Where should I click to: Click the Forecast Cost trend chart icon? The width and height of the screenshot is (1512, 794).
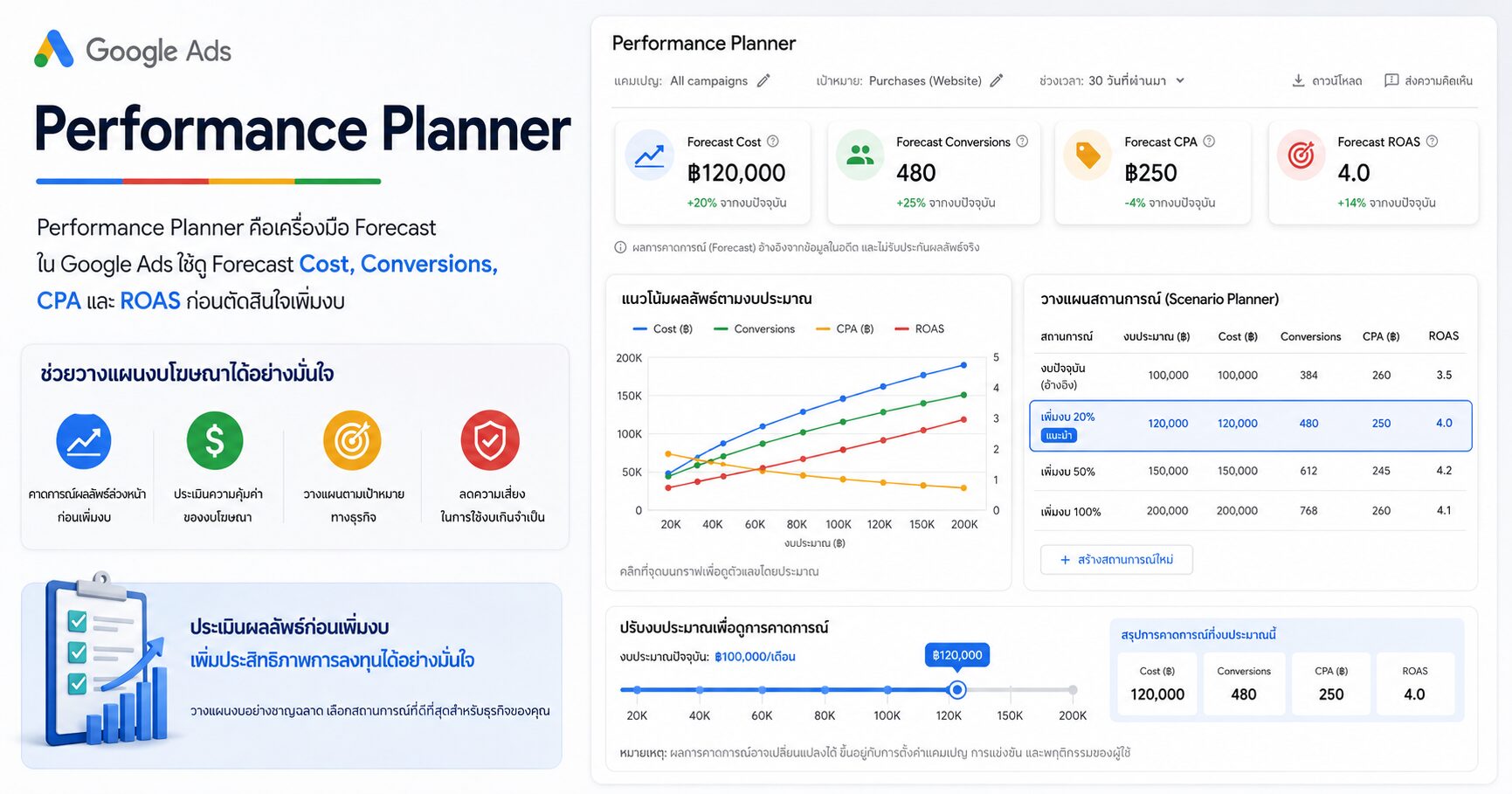[649, 155]
